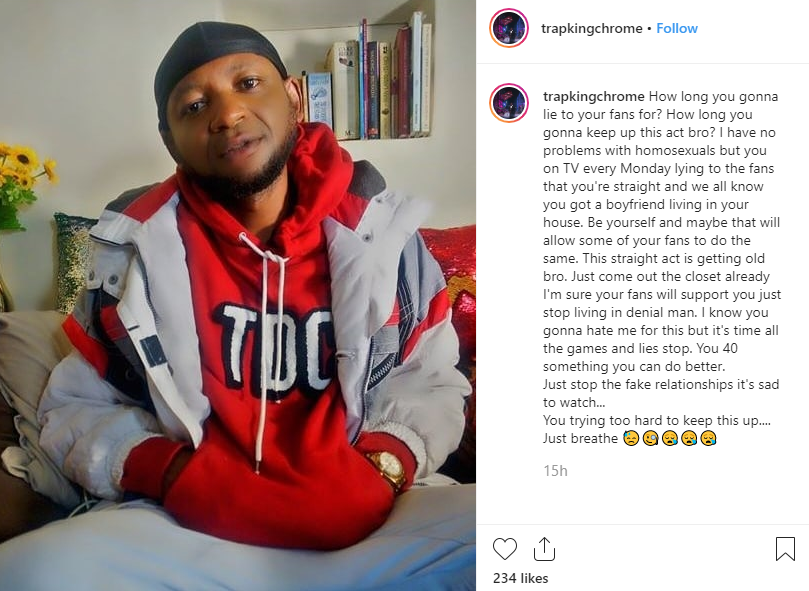Viewport: 809px width, 591px height.
Task: Click the caption line 'Just stop the fake relationships'
Action: click(660, 385)
